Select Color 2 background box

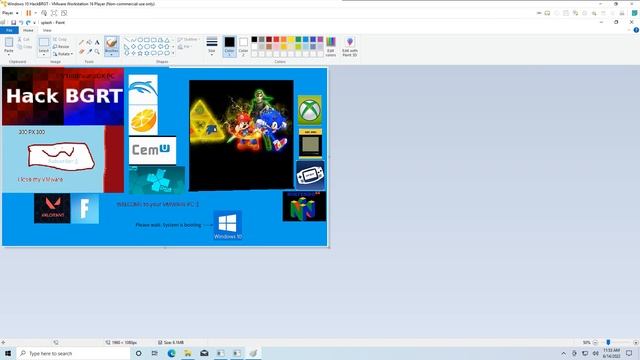click(243, 46)
